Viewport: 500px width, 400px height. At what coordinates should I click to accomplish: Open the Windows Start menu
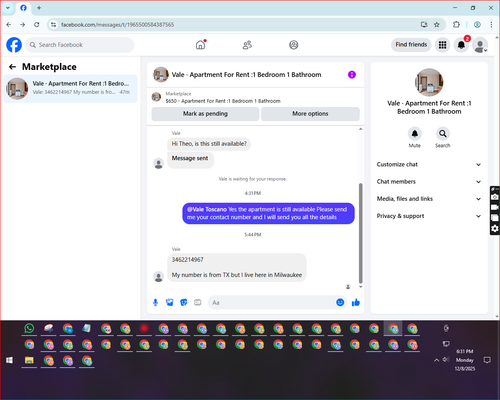10,360
